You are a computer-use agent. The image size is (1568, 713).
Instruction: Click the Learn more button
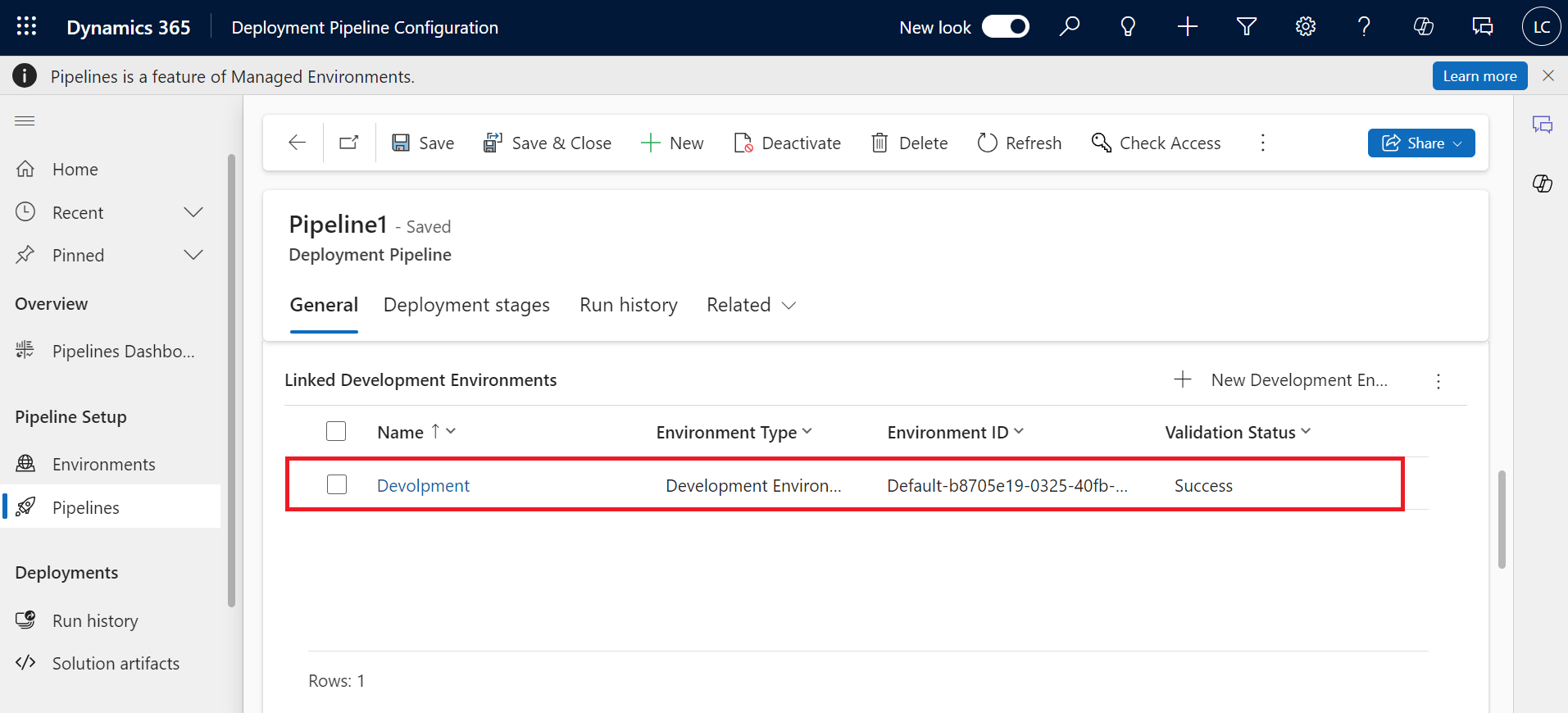tap(1479, 76)
